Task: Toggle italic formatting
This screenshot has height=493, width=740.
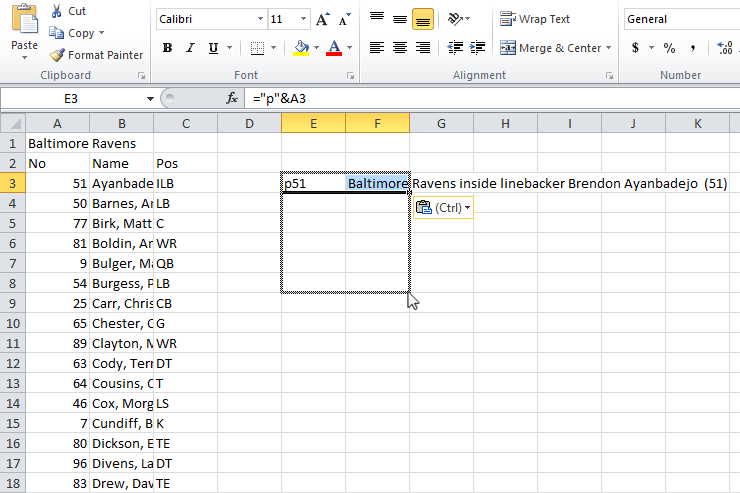Action: [x=190, y=48]
